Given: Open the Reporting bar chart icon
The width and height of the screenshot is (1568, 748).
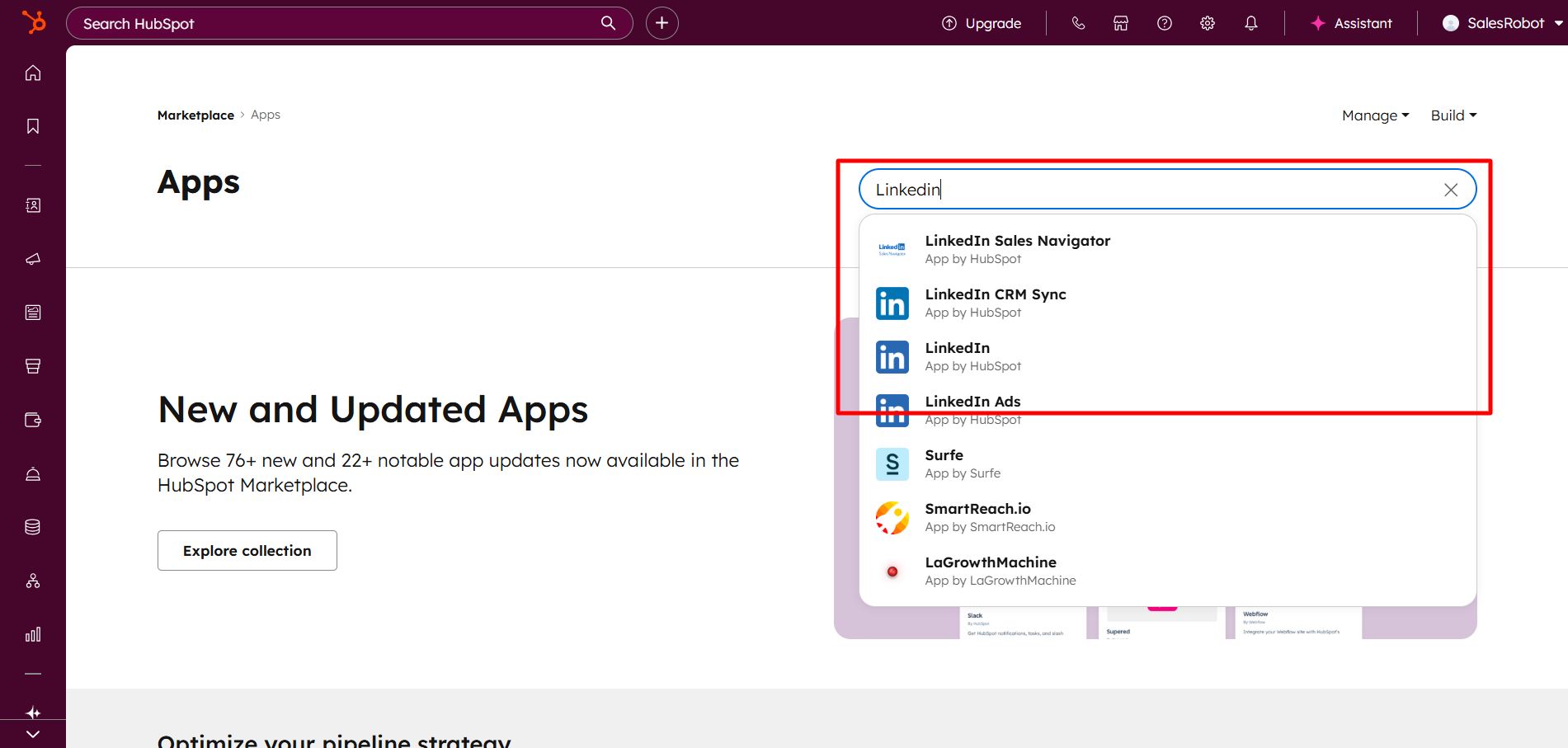Looking at the screenshot, I should [x=33, y=634].
